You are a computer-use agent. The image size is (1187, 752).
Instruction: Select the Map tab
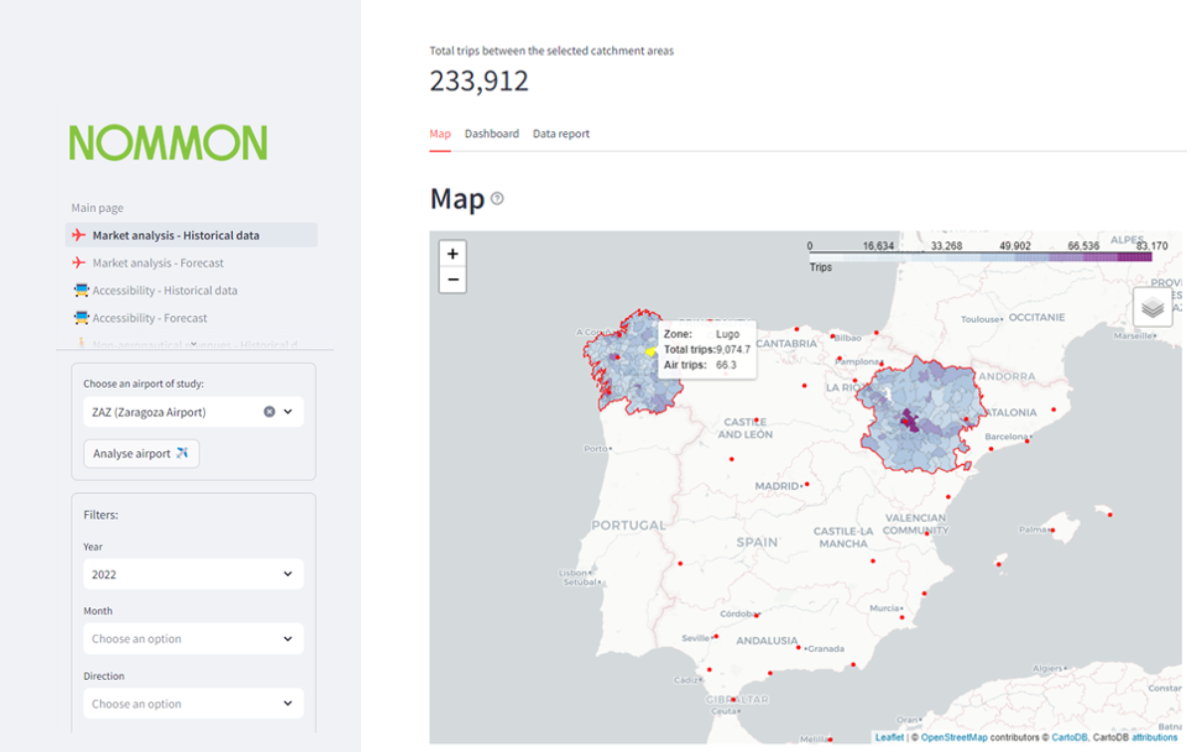(440, 134)
